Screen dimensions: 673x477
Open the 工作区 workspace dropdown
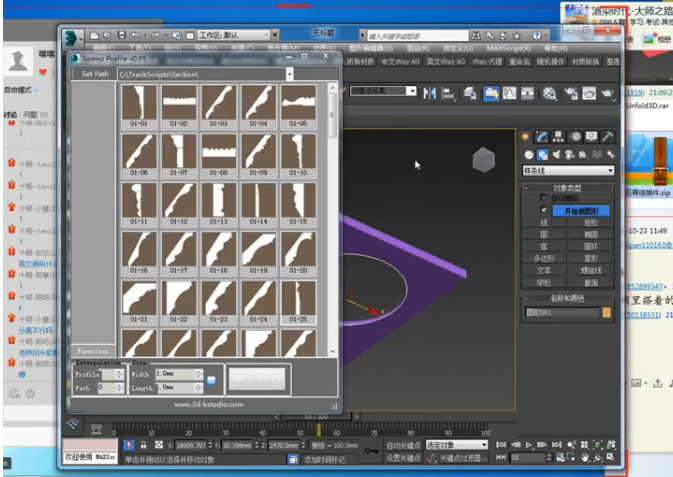(234, 35)
